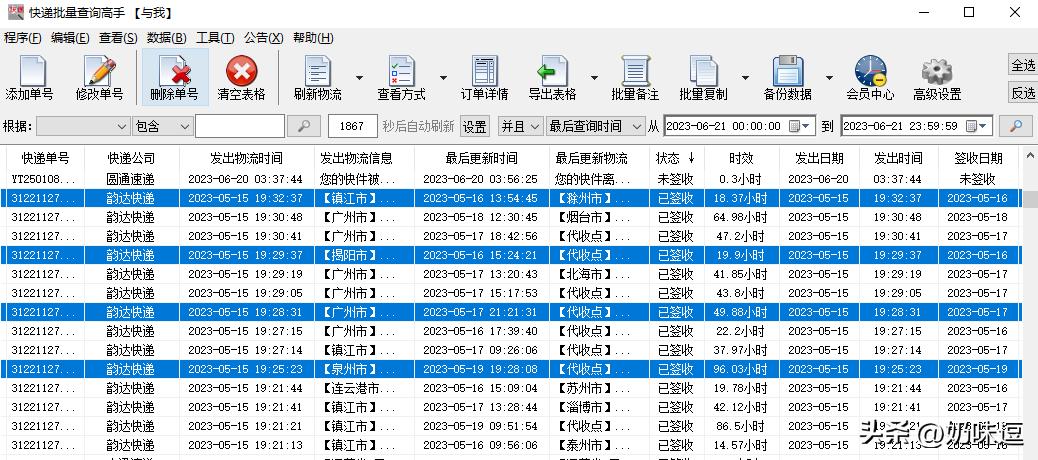Viewport: 1038px width, 460px height.
Task: Expand the 批量复制 dropdown arrow
Action: [745, 77]
